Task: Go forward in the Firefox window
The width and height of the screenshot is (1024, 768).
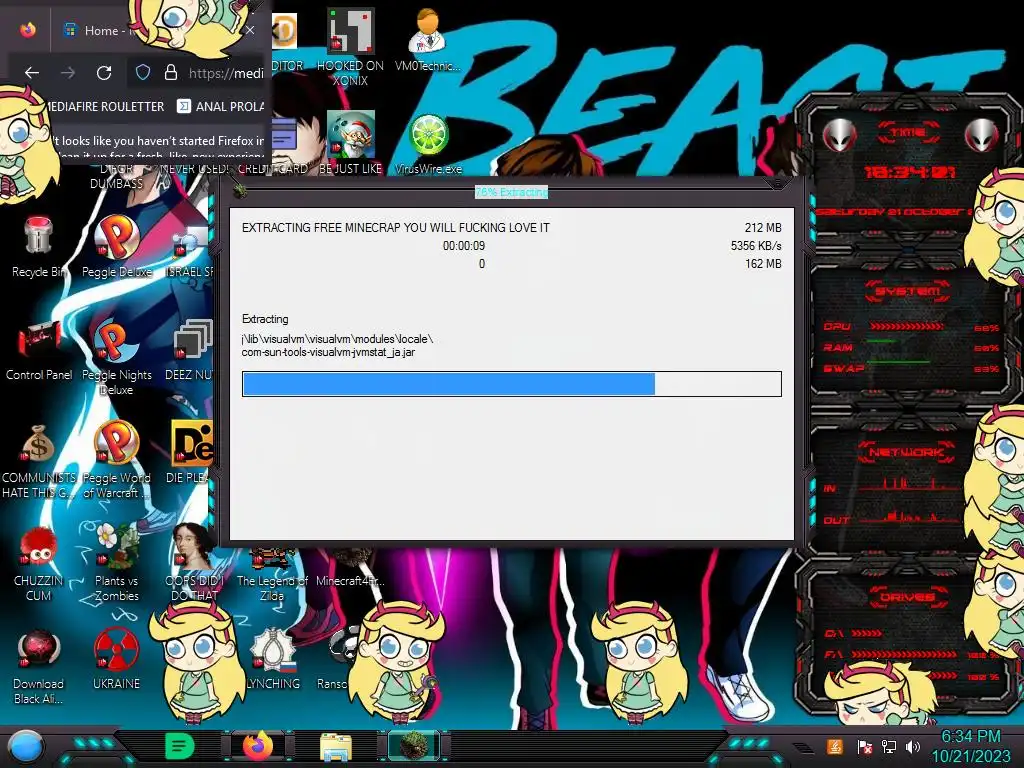Action: pos(67,72)
